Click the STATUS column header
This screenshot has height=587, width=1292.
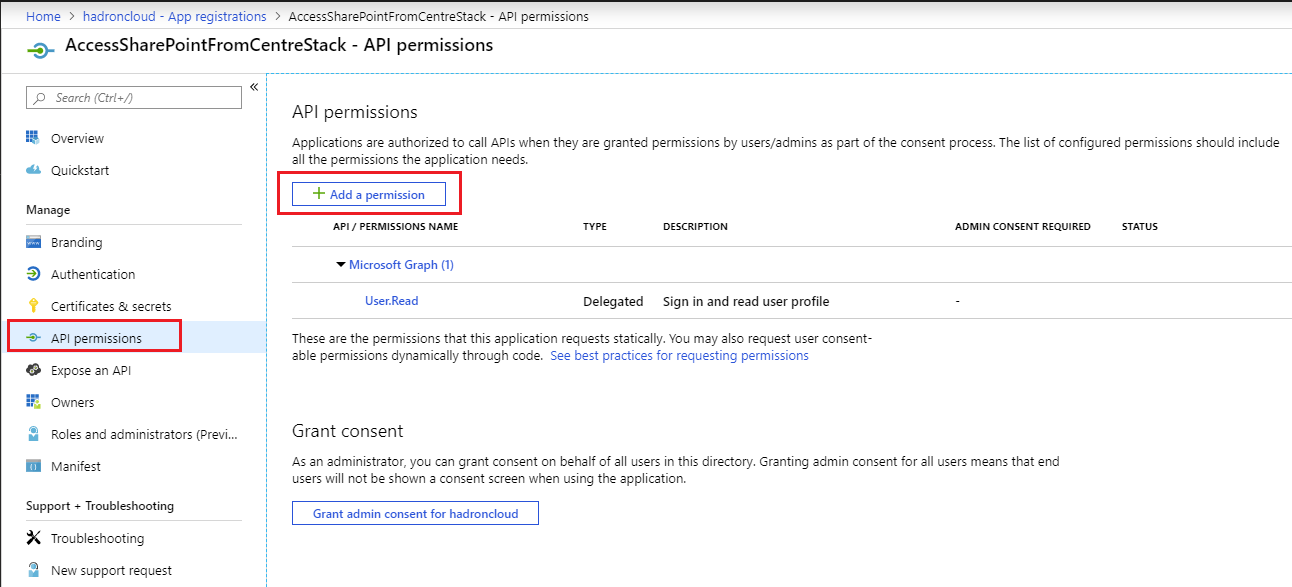1139,227
